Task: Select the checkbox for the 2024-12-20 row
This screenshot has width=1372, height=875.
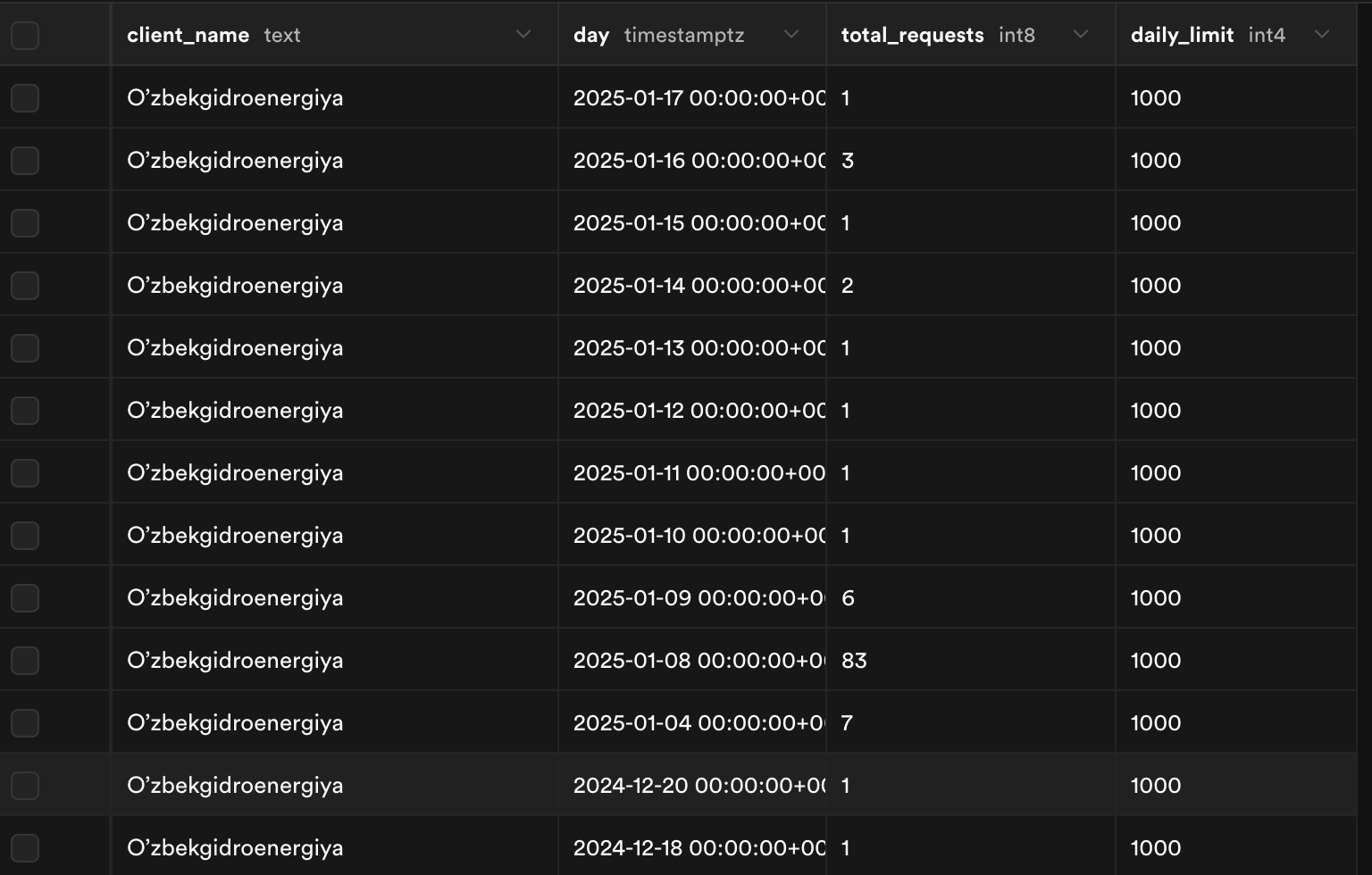Action: pos(24,786)
